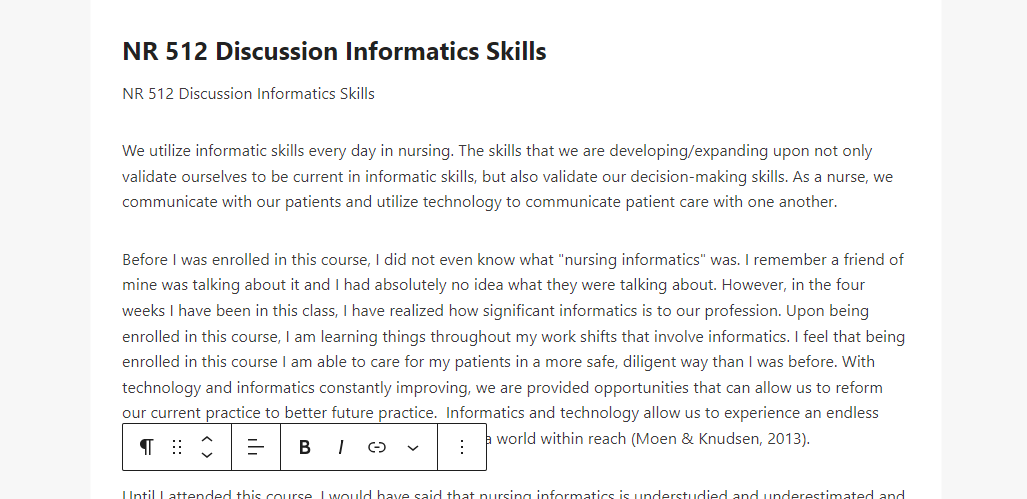This screenshot has width=1027, height=499.
Task: Click the gray margin left of the editor canvas
Action: click(45, 249)
